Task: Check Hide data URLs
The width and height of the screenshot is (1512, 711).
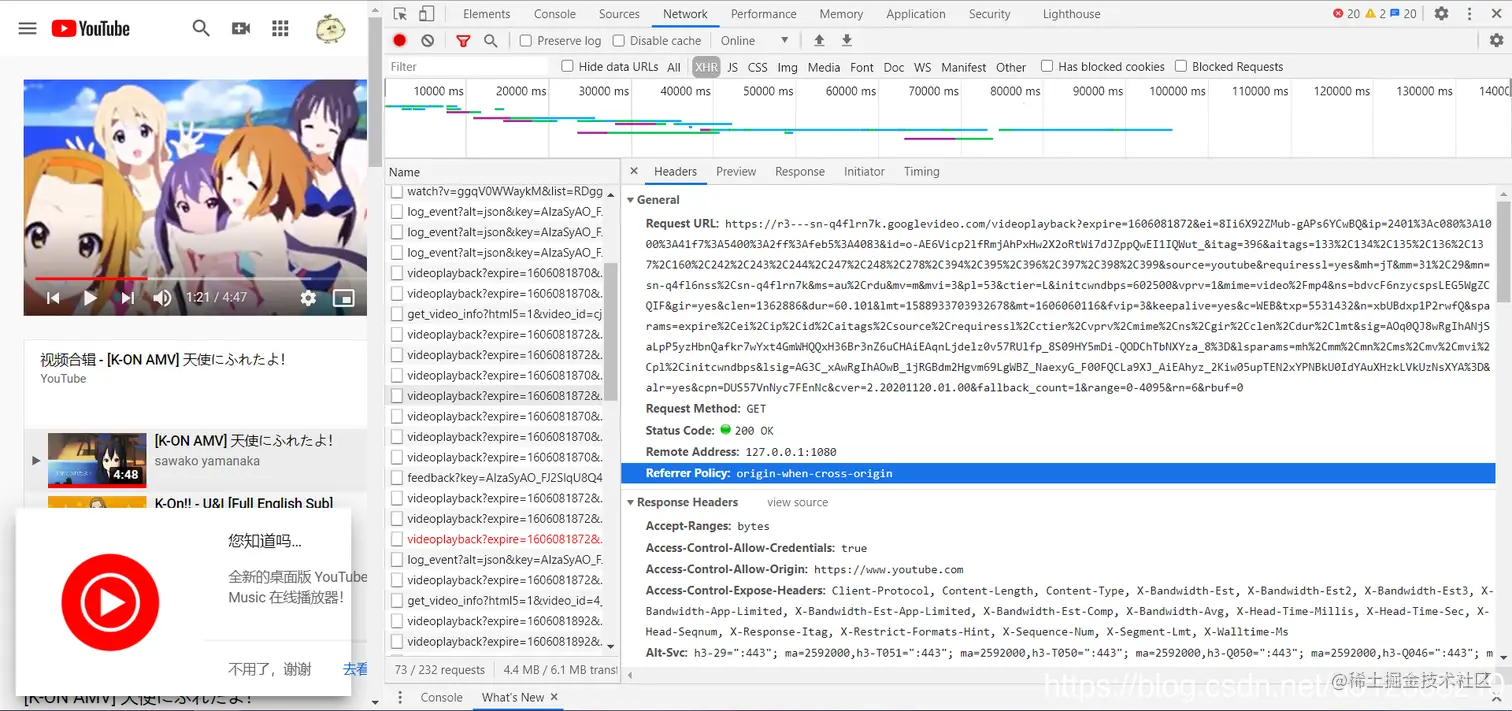Action: (x=567, y=67)
